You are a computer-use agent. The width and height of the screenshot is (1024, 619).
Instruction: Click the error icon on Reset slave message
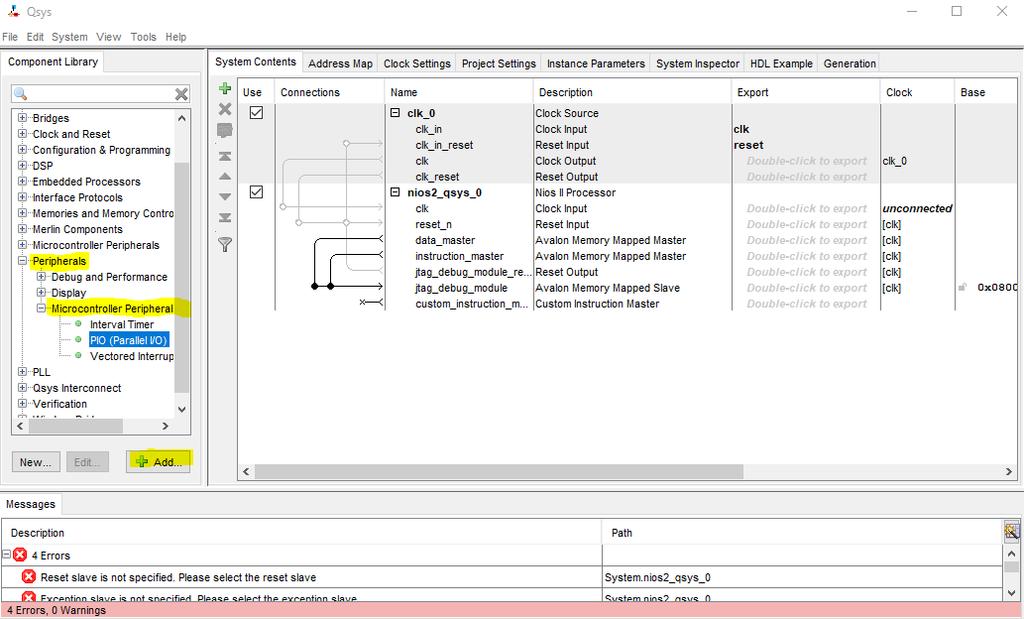pos(29,577)
